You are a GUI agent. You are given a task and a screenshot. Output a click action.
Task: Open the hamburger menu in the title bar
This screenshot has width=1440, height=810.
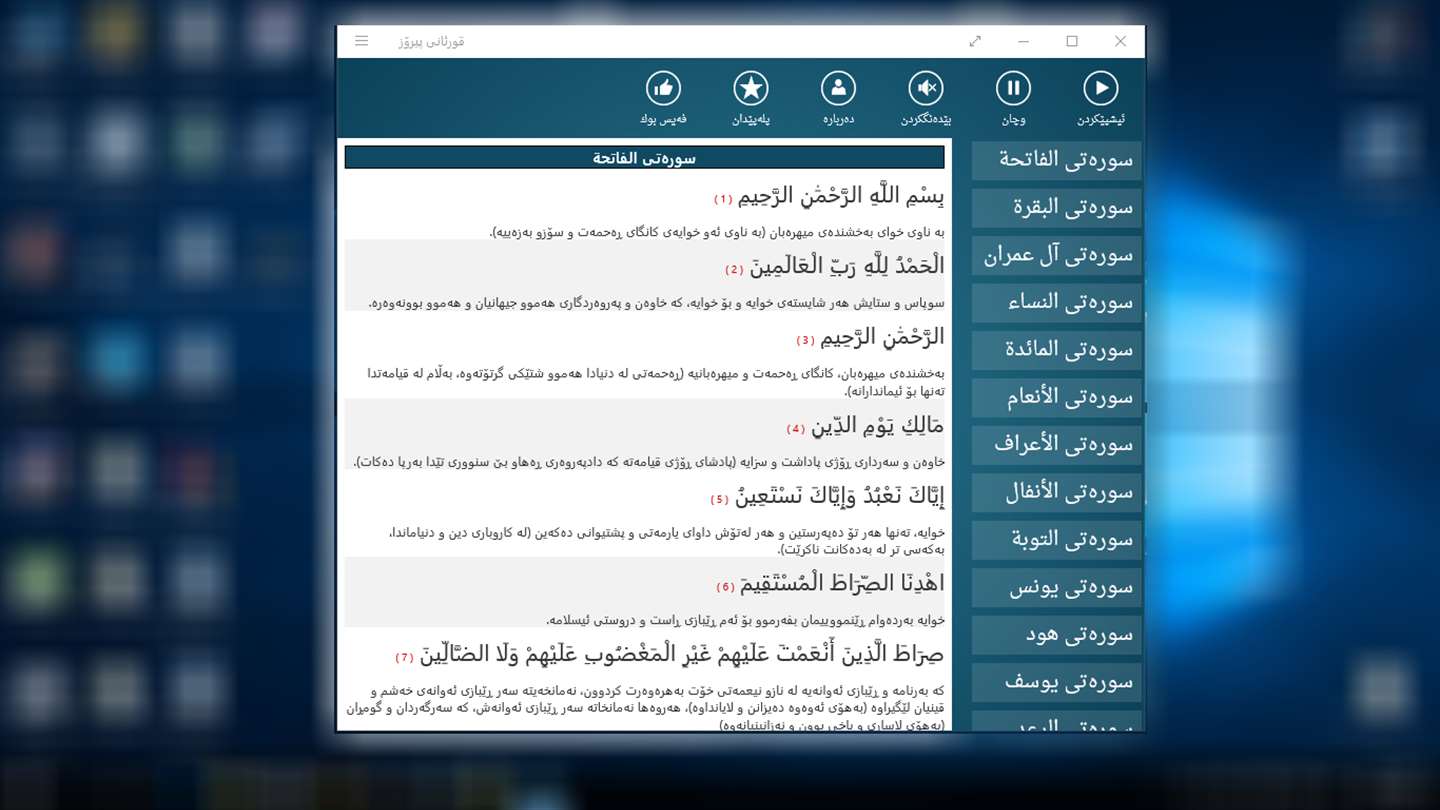point(362,41)
